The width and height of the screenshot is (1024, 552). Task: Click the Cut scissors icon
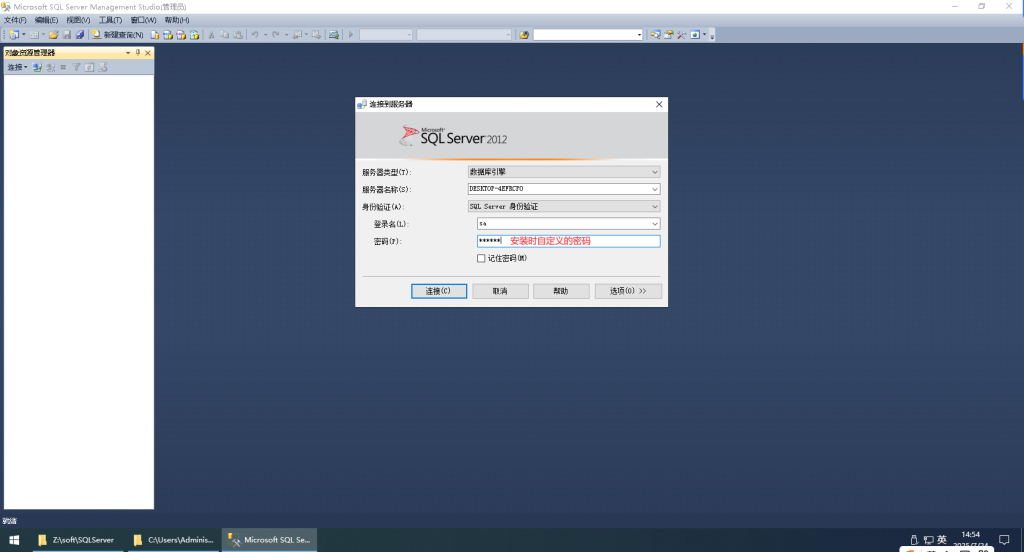211,35
